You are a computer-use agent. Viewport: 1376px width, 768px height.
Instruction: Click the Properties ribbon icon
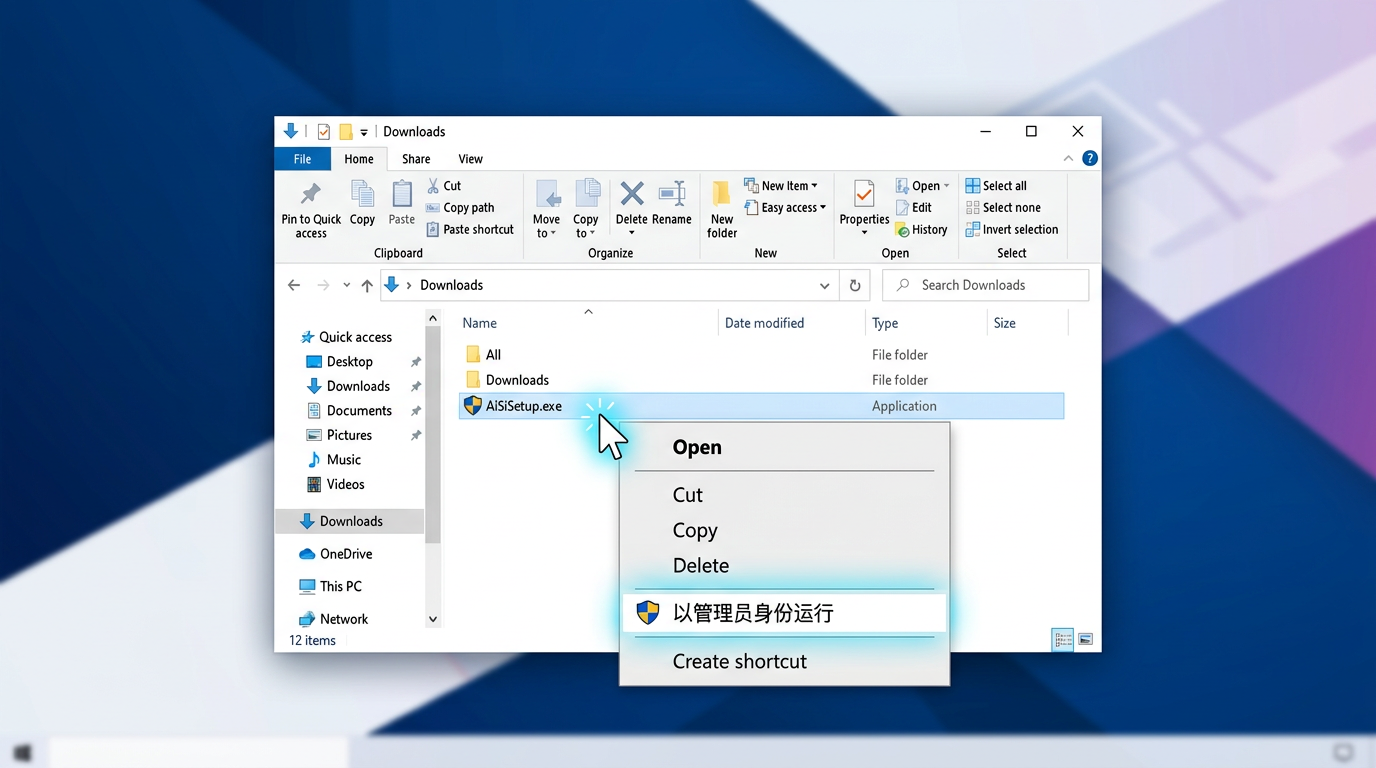click(864, 193)
